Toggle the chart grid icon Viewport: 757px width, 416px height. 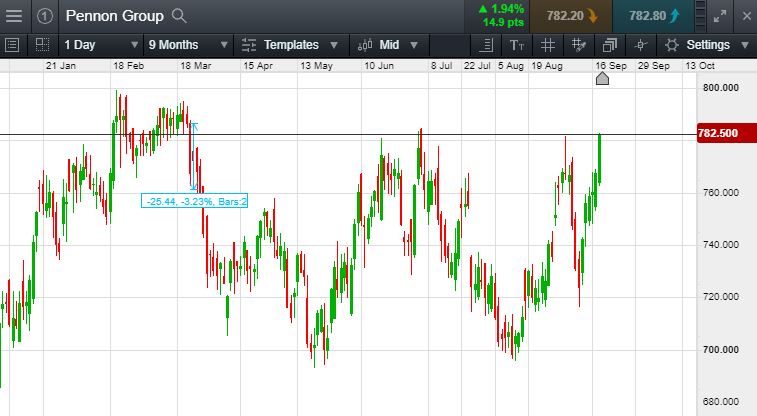tap(547, 45)
